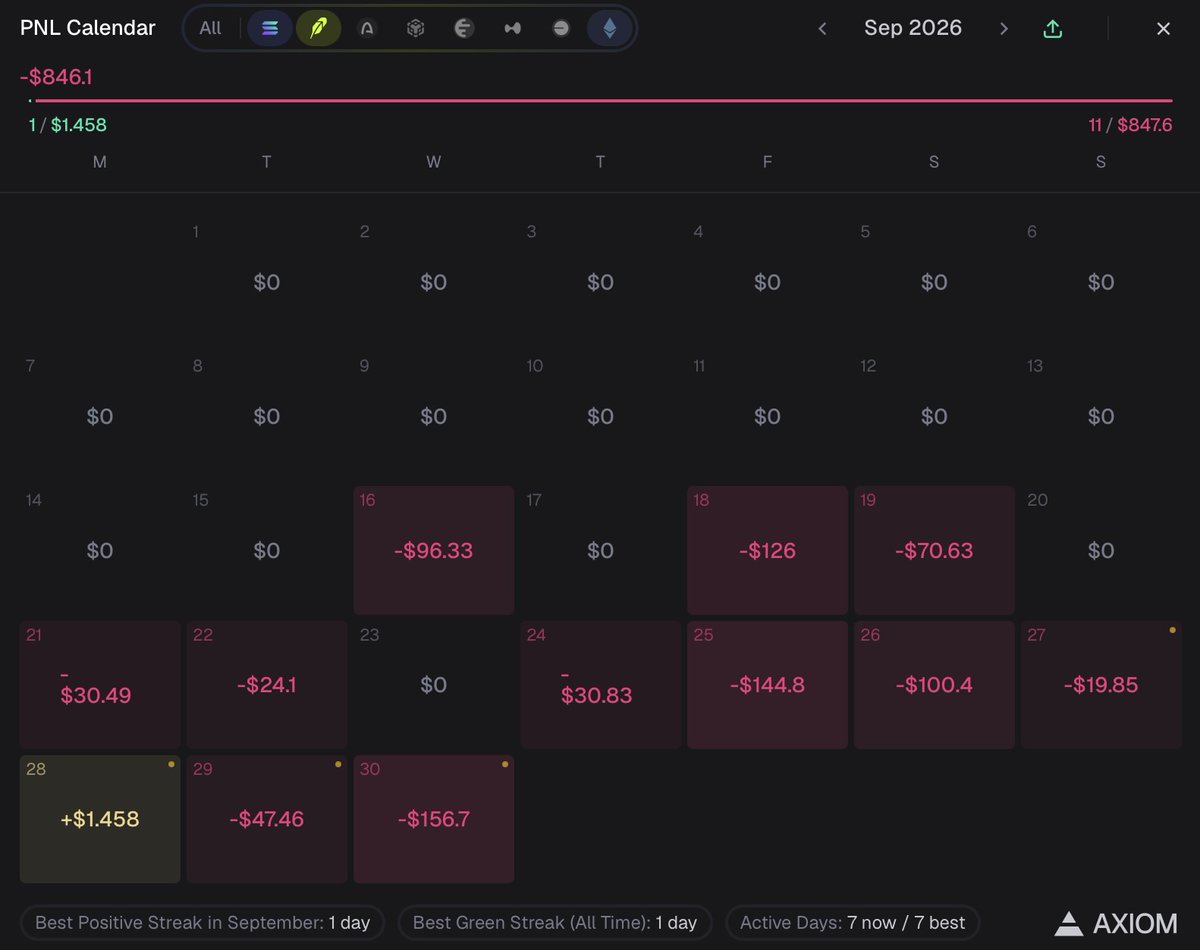Click the win/loss ratio progress bar
This screenshot has width=1200, height=950.
600,100
